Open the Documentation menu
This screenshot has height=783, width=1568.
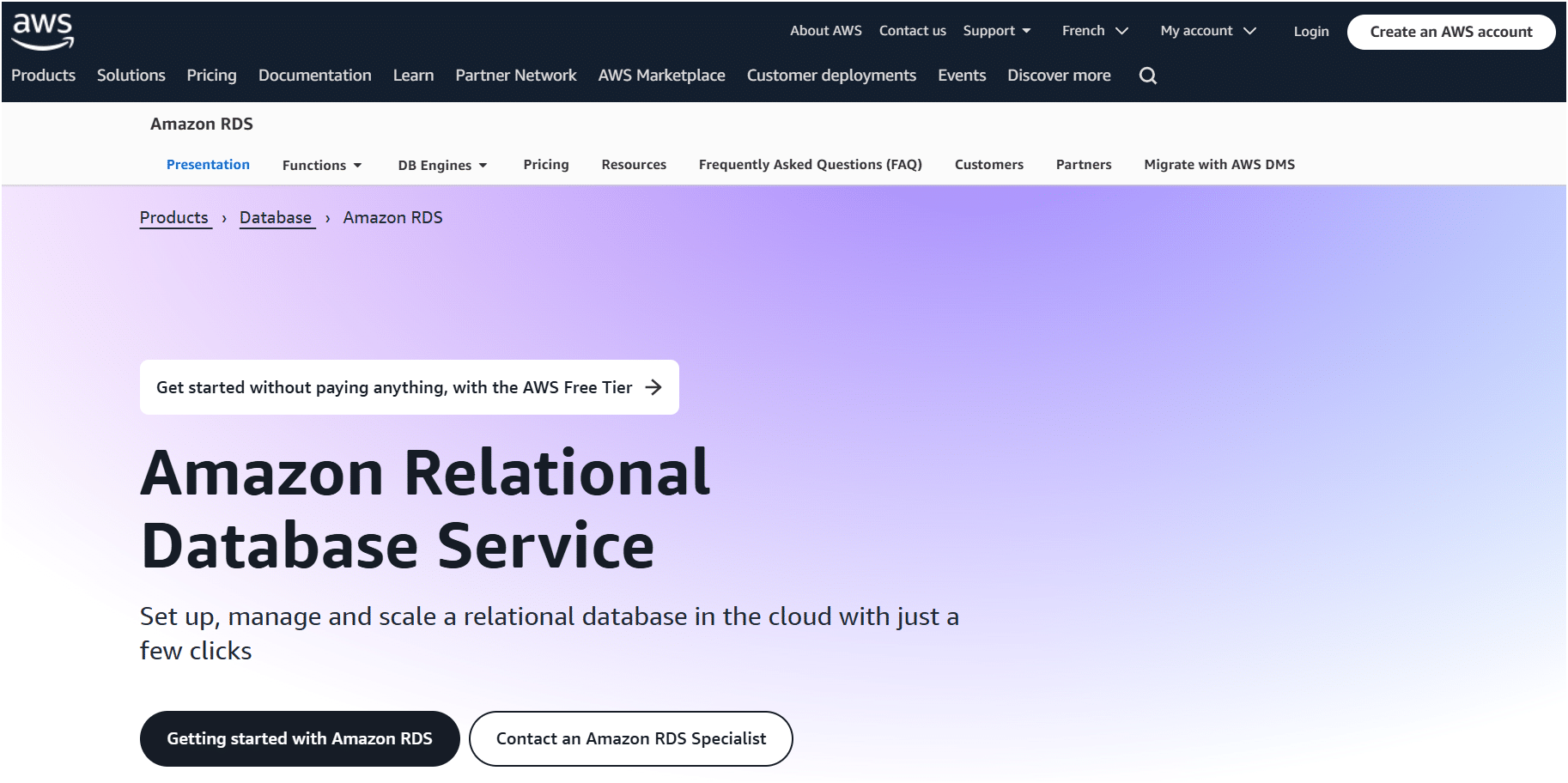pos(314,76)
